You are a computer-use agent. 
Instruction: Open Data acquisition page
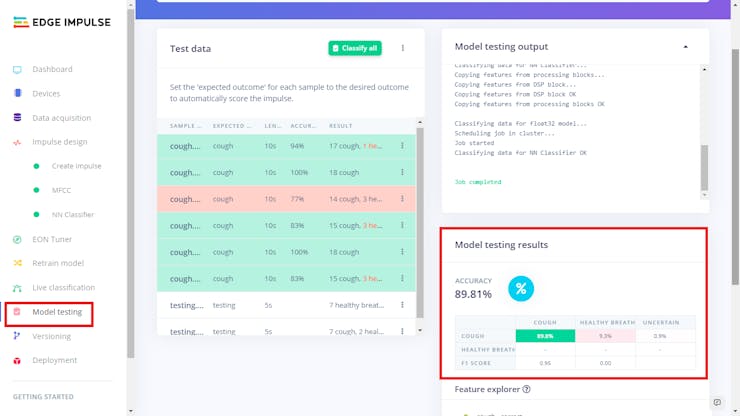click(x=61, y=118)
